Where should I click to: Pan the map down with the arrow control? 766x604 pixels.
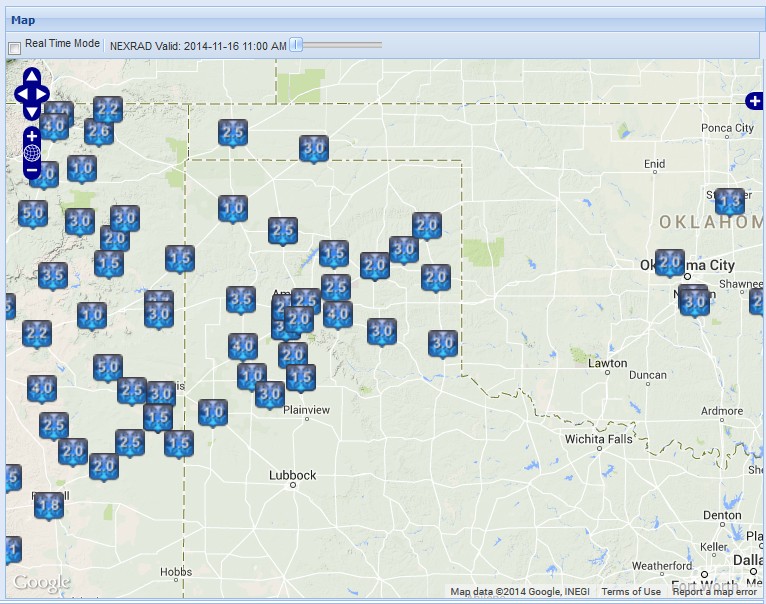point(32,112)
